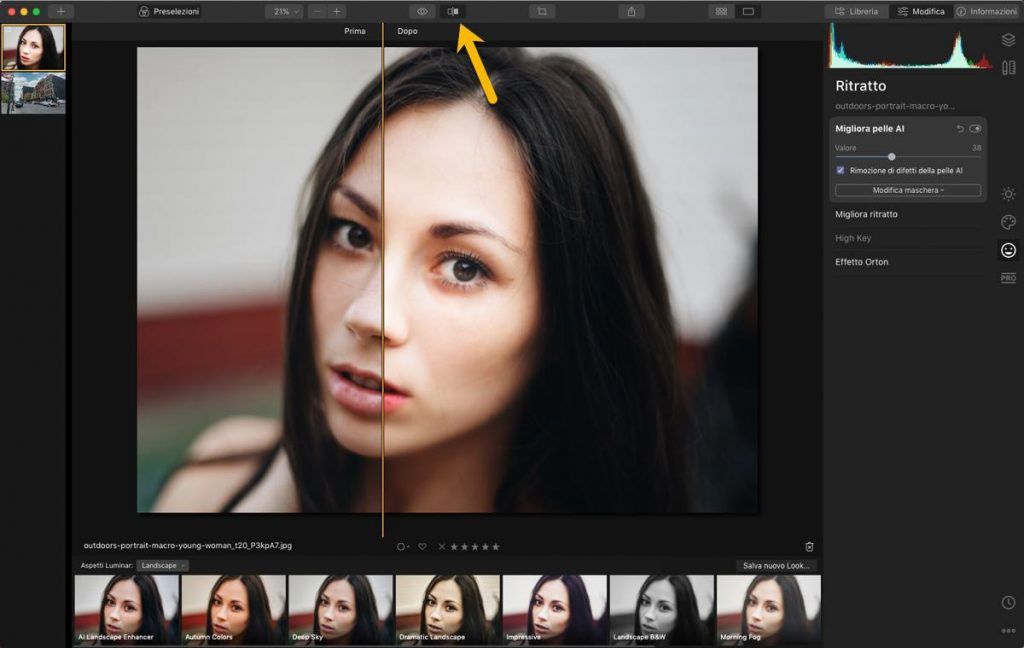Switch to single image view
Screen dimensions: 1024x648
click(x=748, y=11)
